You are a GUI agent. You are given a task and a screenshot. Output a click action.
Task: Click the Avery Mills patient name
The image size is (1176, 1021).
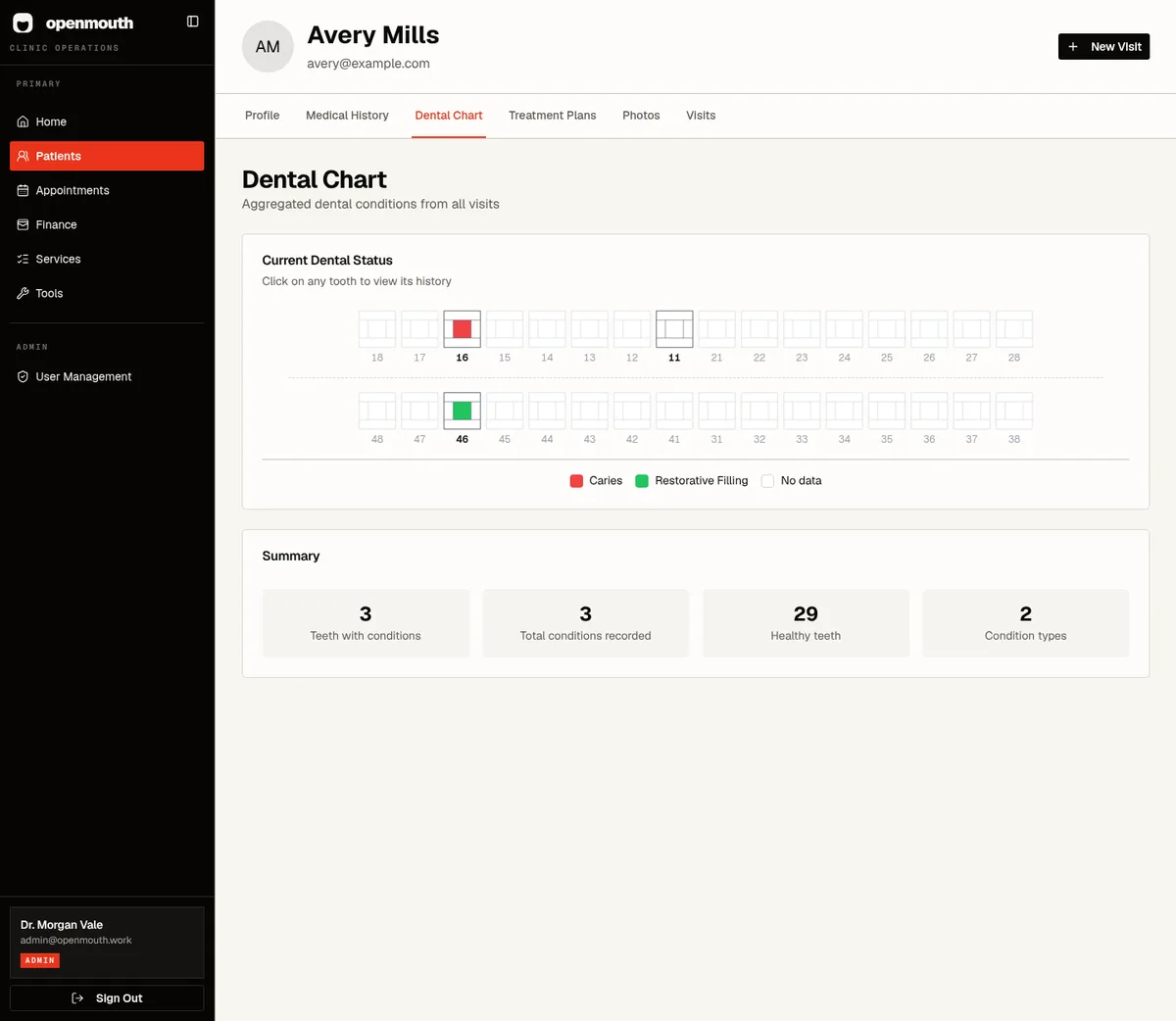373,35
